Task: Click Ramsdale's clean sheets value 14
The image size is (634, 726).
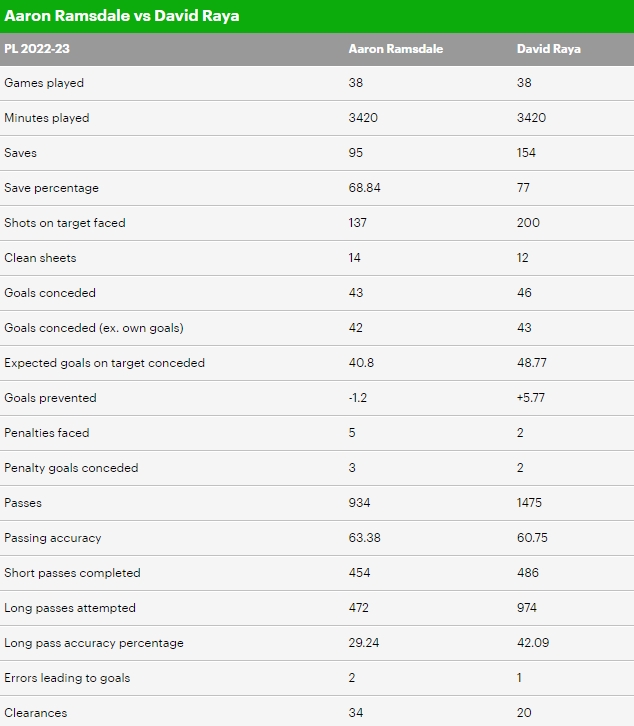Action: [355, 258]
